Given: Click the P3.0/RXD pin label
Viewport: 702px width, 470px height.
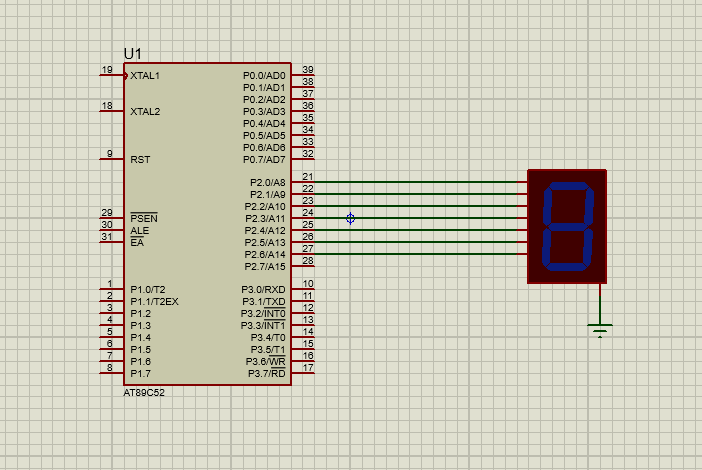Looking at the screenshot, I should [x=263, y=290].
